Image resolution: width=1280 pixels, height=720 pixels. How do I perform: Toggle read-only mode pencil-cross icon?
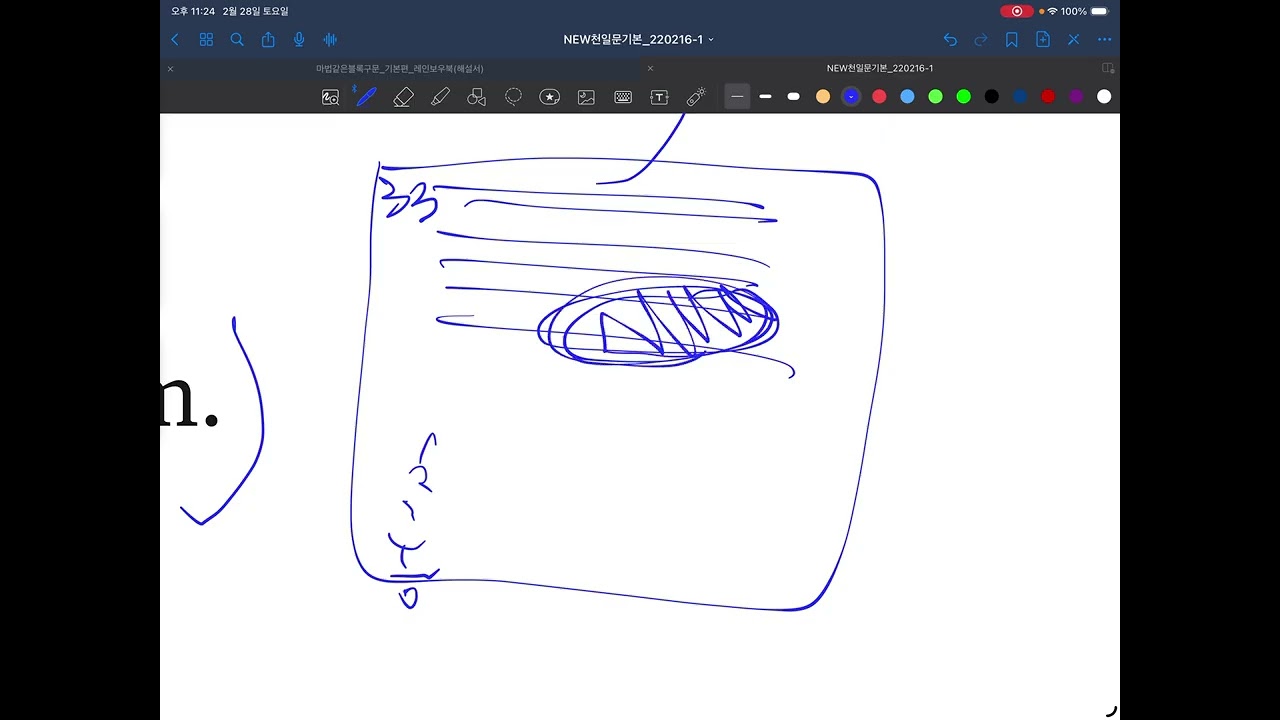(1074, 40)
